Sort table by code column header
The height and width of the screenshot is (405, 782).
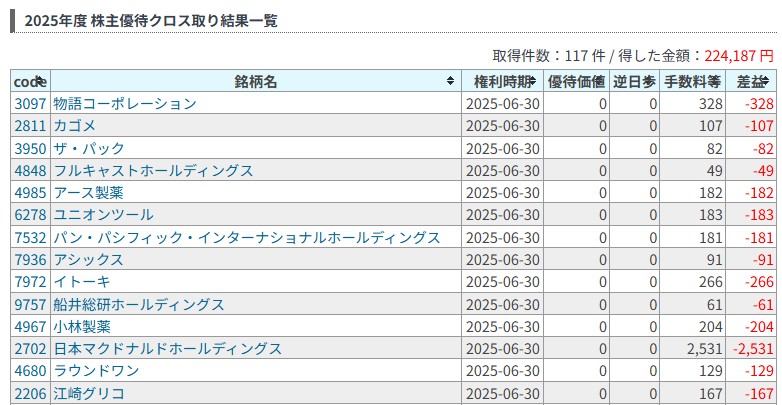click(x=30, y=81)
